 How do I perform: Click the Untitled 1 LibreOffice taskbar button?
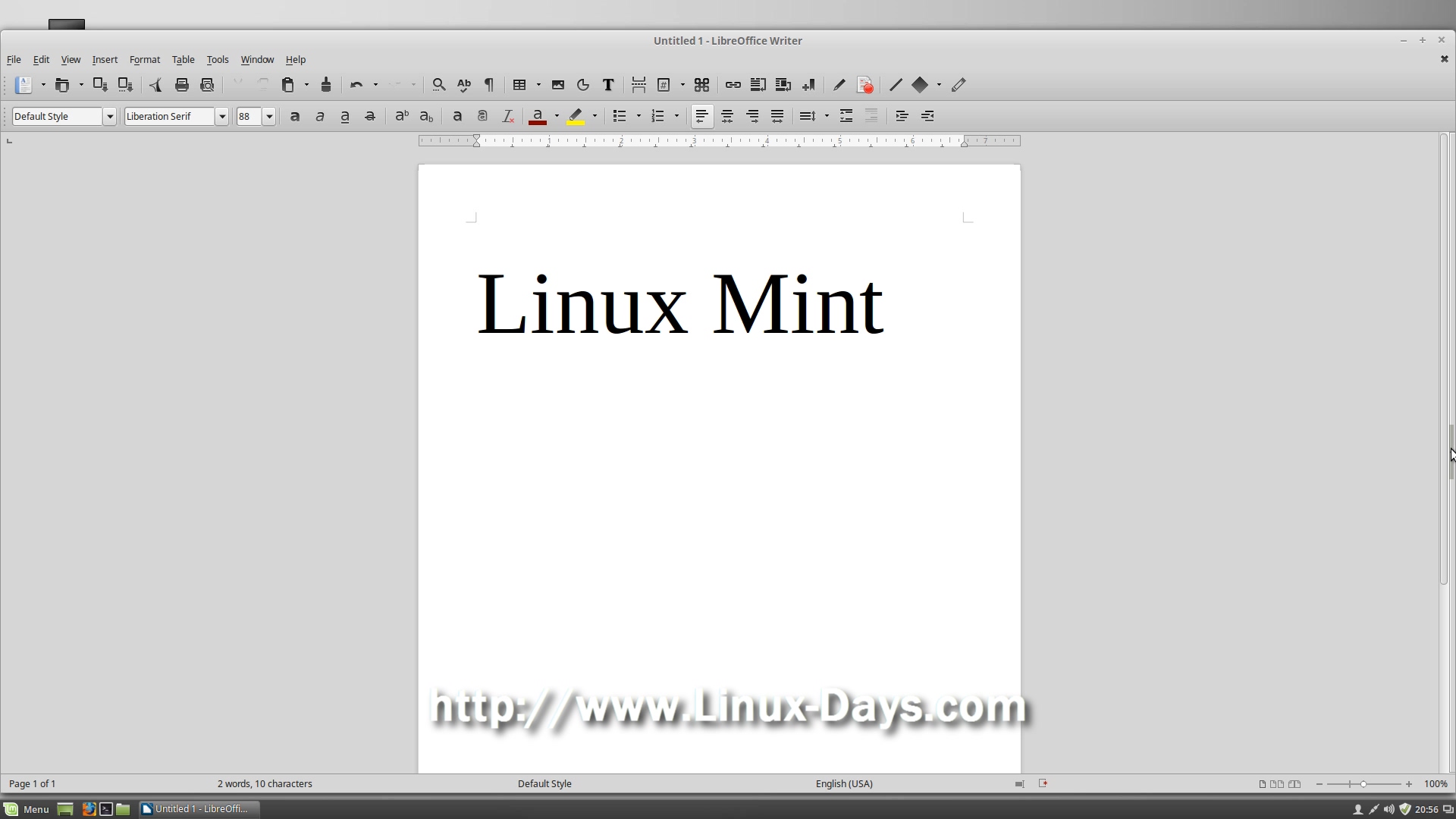point(199,809)
